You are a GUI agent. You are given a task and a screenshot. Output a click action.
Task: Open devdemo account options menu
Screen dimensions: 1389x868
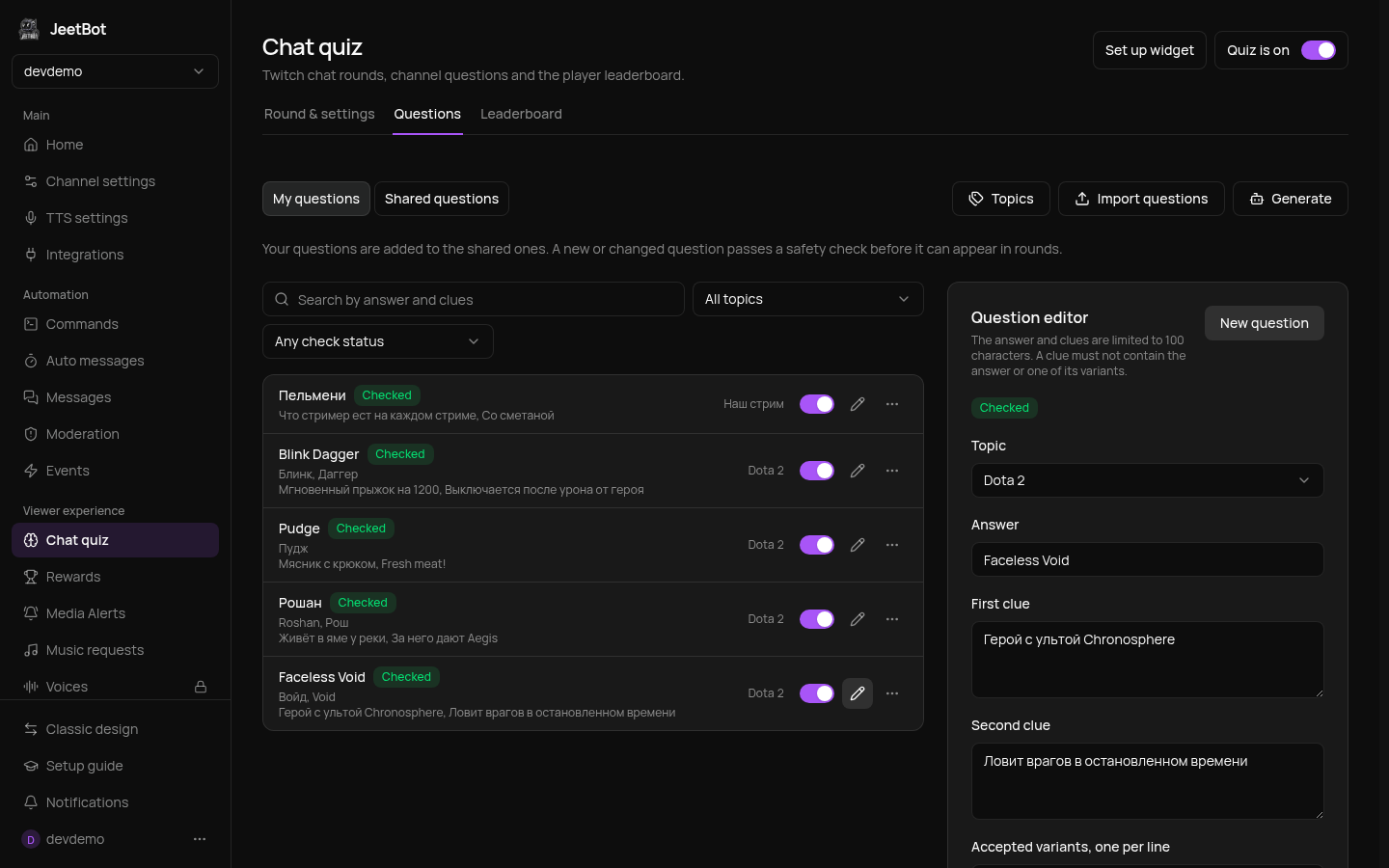200,839
